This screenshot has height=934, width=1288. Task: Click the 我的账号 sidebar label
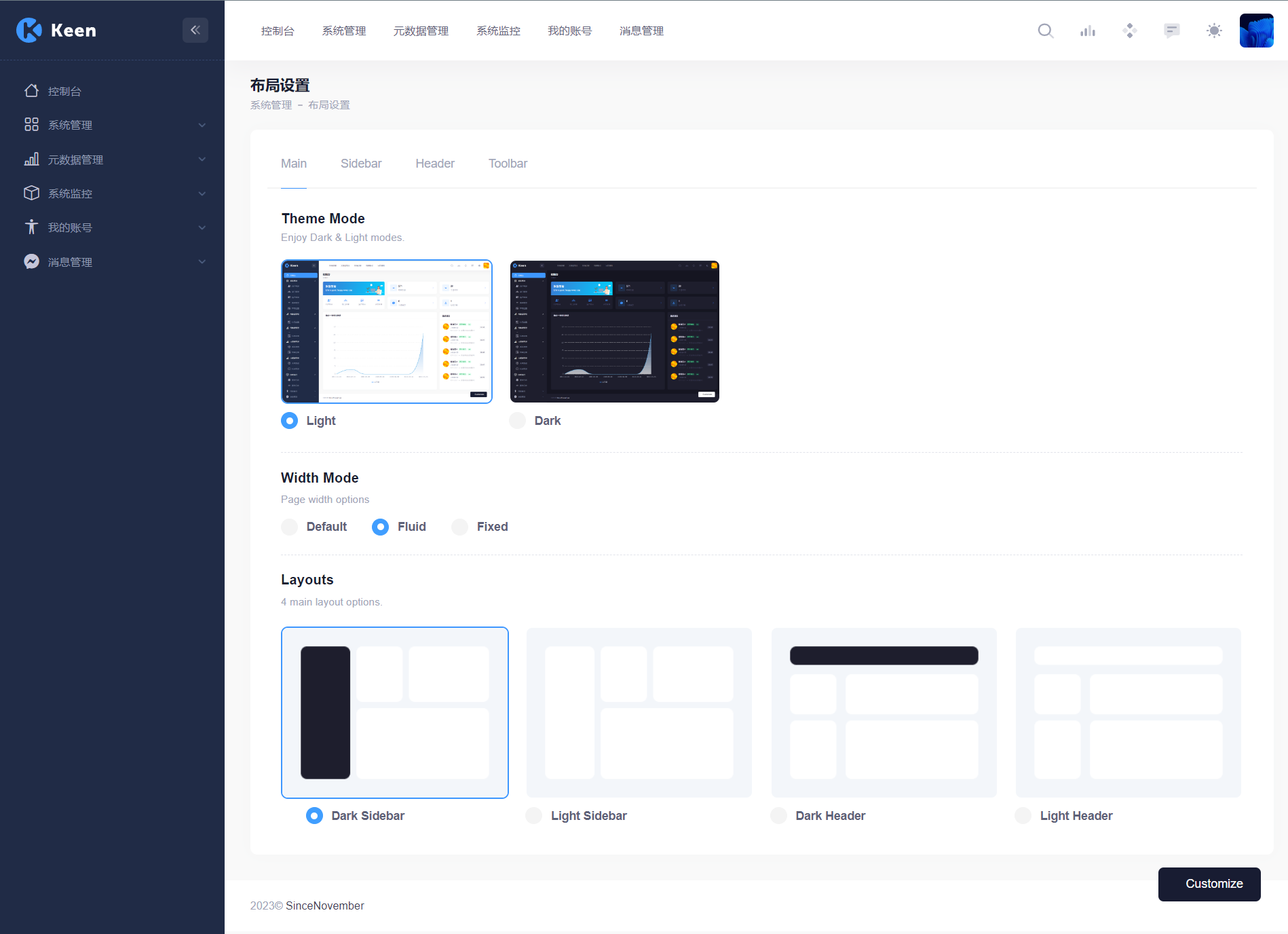tap(70, 227)
